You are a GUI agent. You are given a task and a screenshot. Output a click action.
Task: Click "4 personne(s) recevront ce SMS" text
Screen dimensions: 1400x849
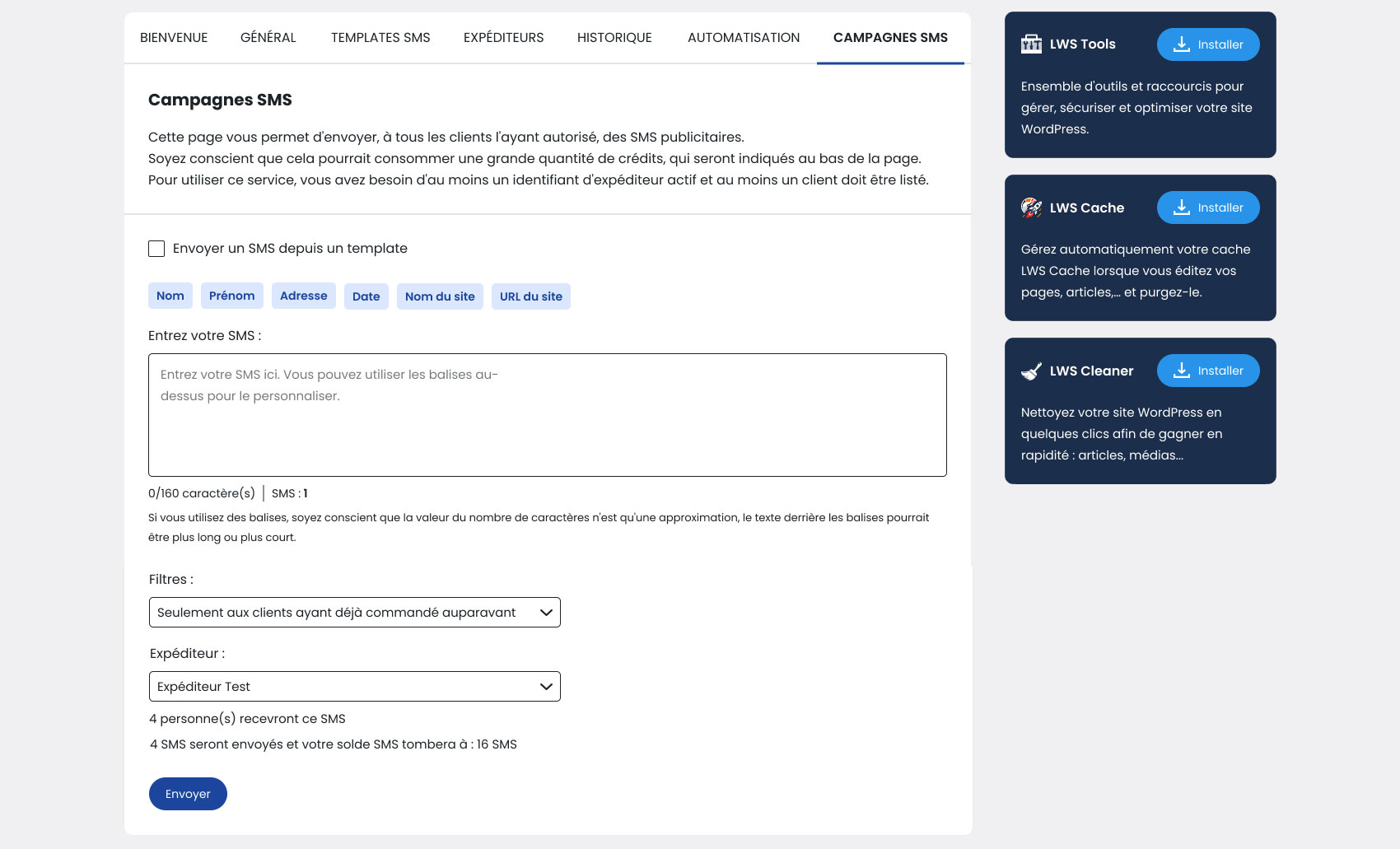point(247,719)
